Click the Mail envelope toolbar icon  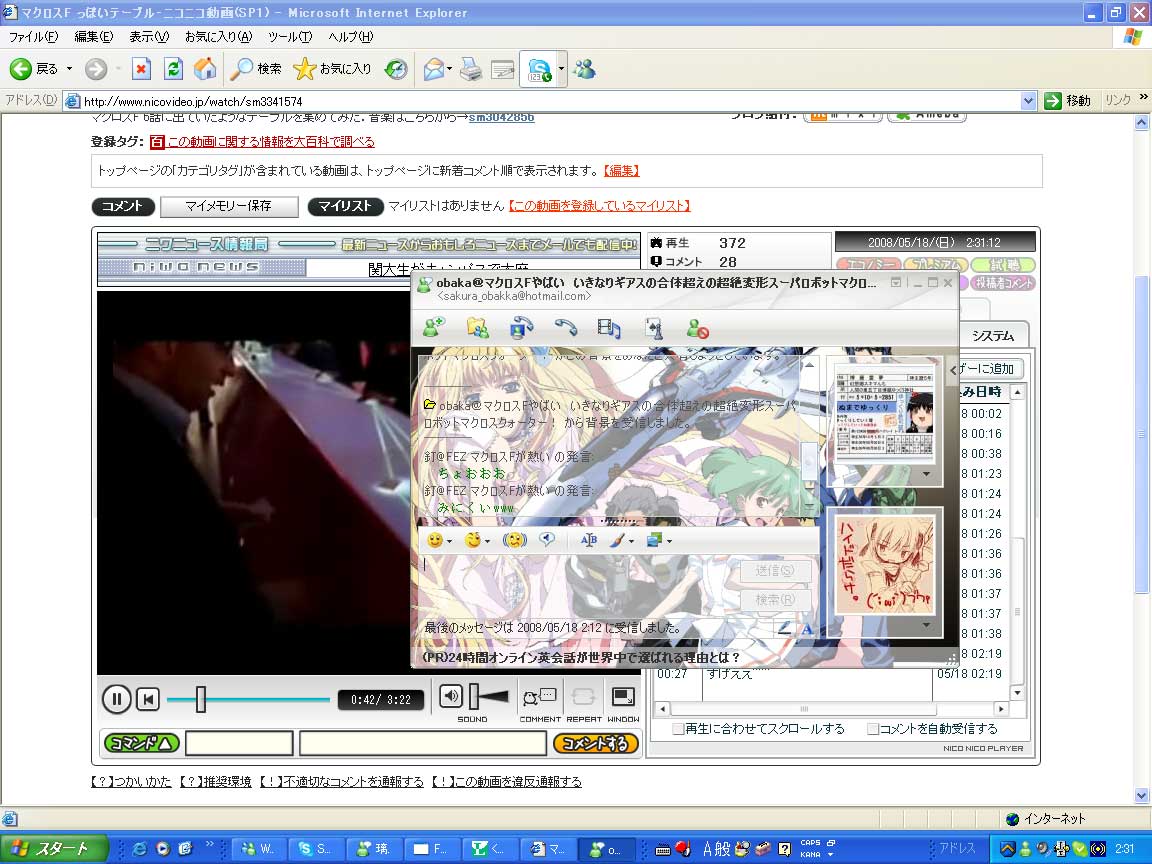tap(433, 69)
